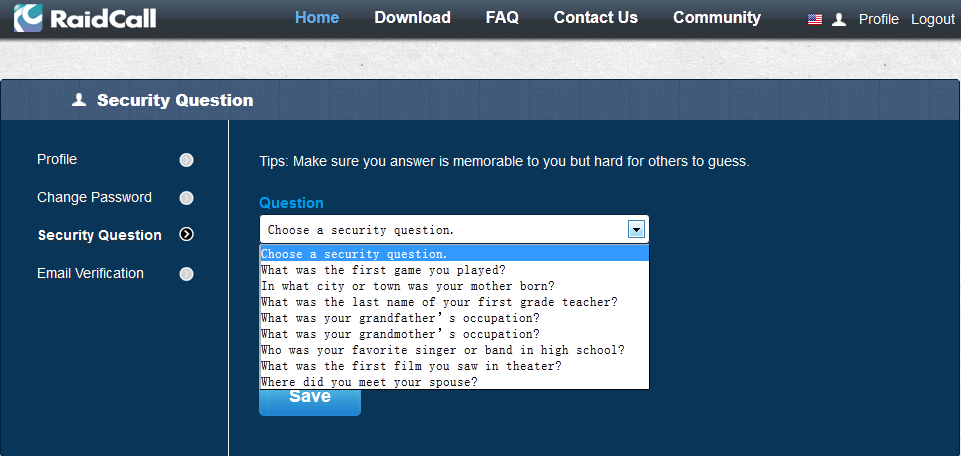The width and height of the screenshot is (961, 456).
Task: Click the Logout link
Action: click(x=932, y=19)
